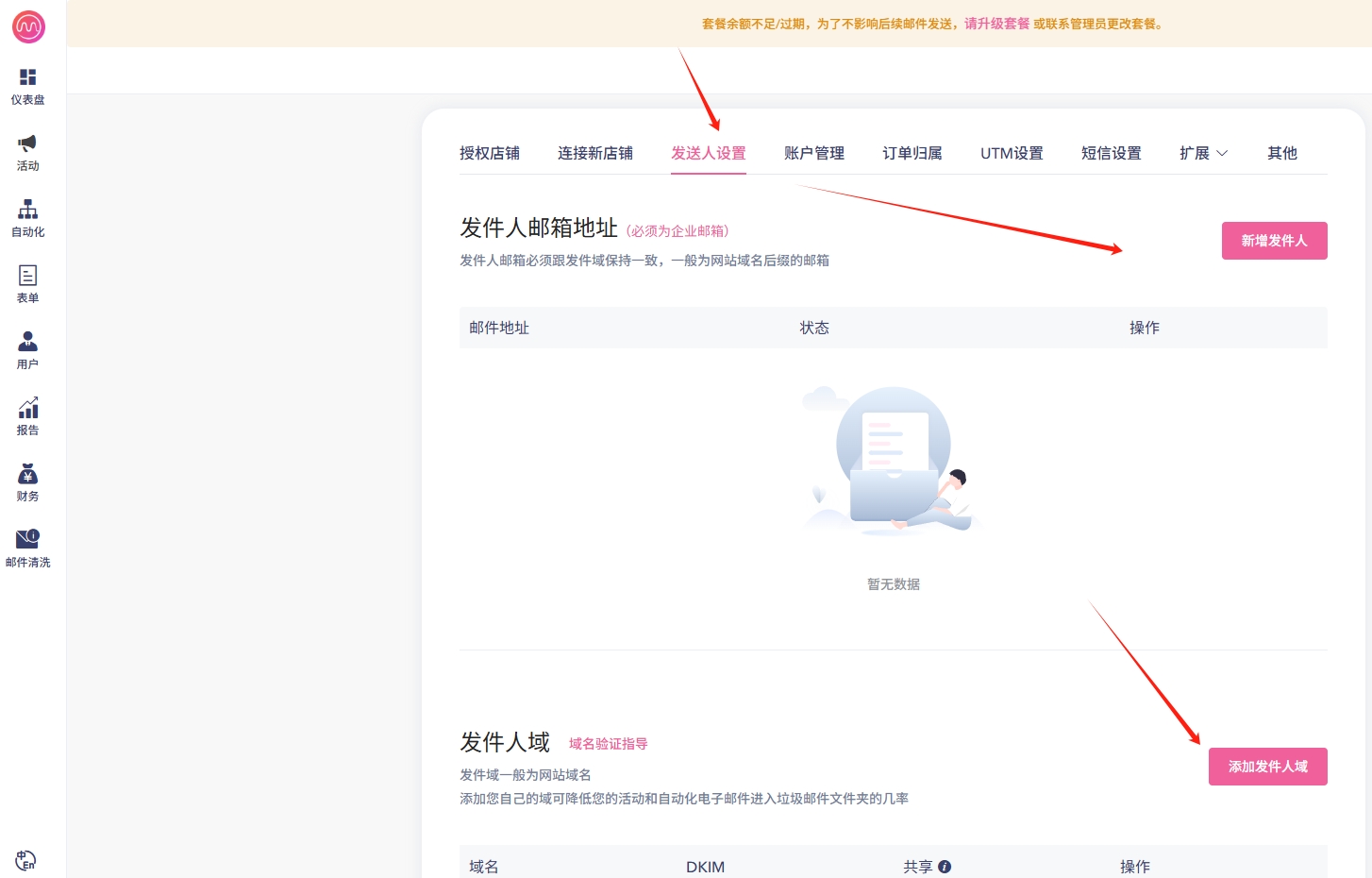This screenshot has width=1372, height=878.
Task: Click the 新增发件人 button
Action: [1274, 241]
